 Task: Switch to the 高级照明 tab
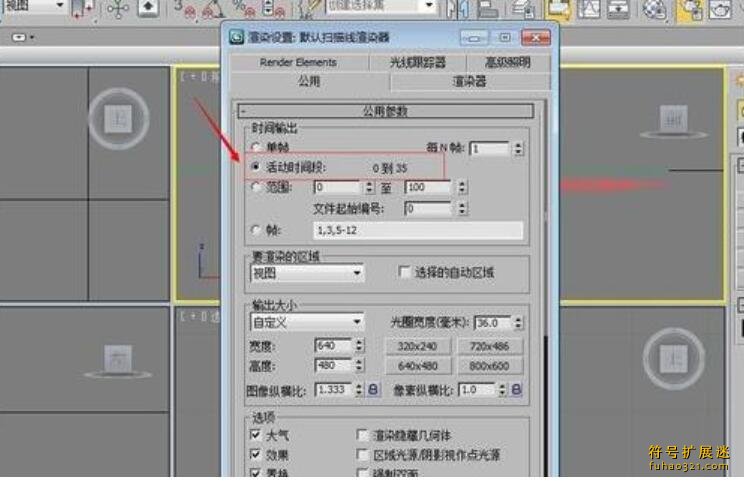508,62
